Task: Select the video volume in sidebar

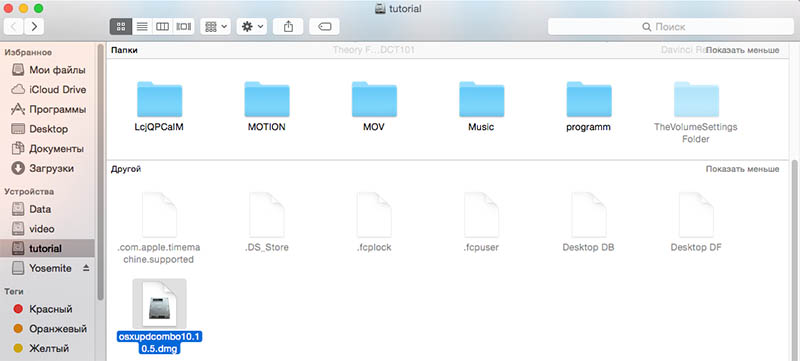Action: click(48, 229)
